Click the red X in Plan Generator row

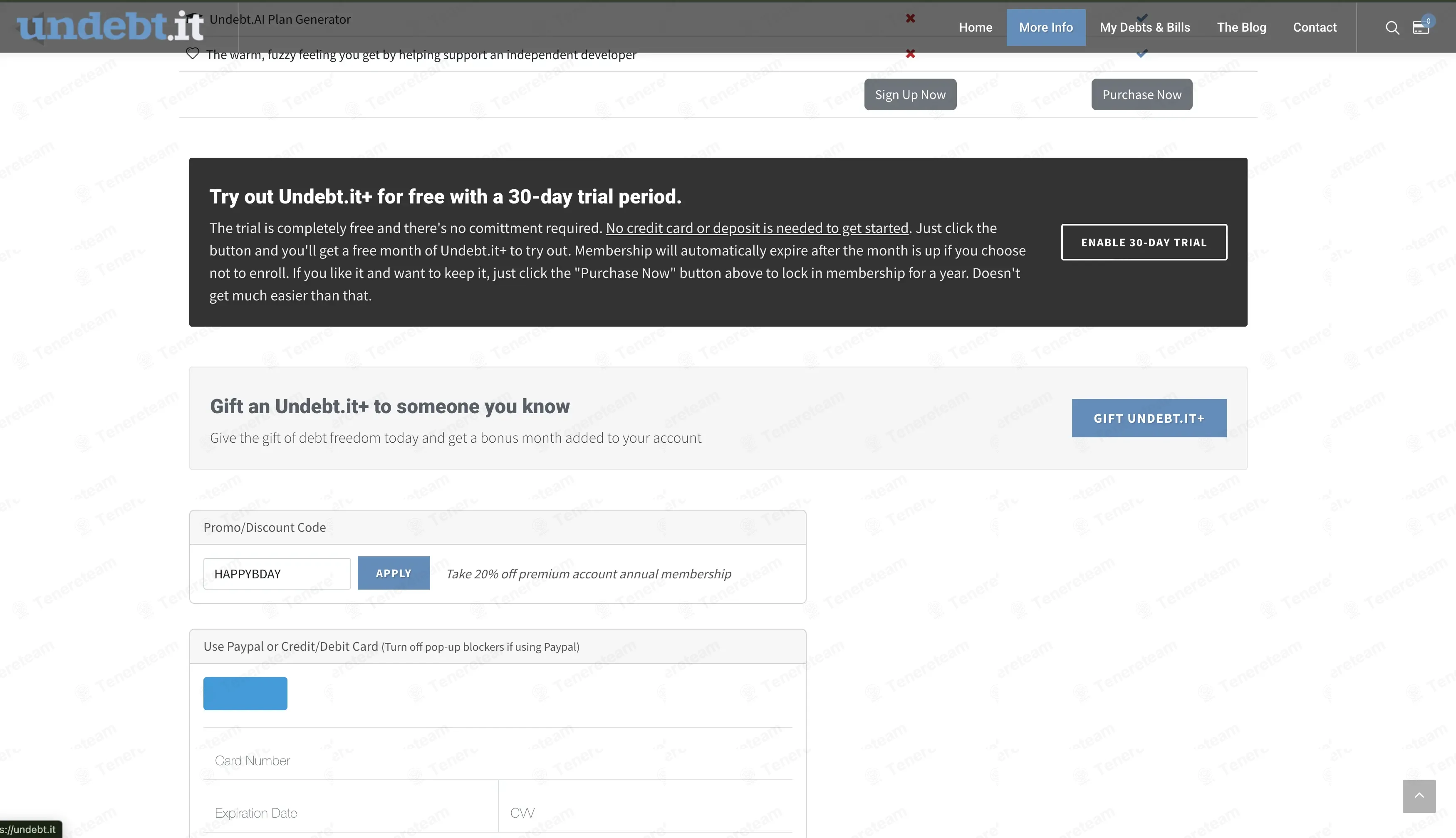pyautogui.click(x=910, y=18)
